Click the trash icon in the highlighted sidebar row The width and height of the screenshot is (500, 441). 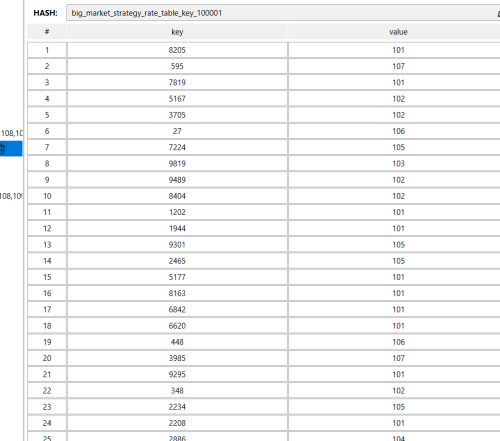pyautogui.click(x=2, y=149)
